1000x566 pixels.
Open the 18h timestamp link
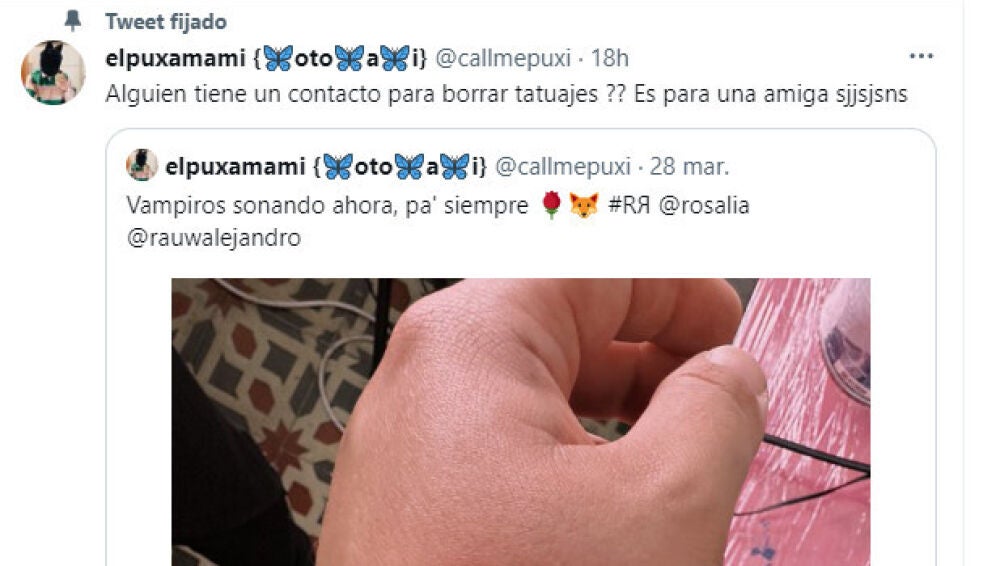pos(610,58)
